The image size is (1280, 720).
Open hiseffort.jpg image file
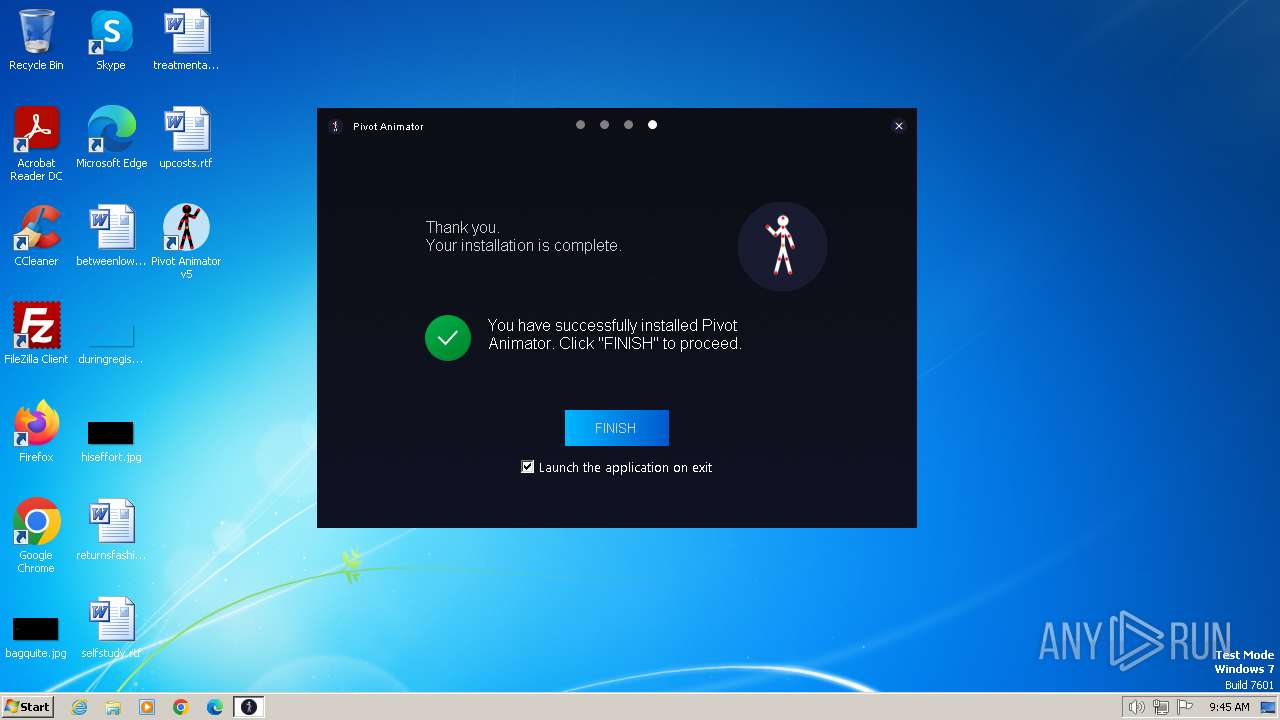tap(111, 440)
